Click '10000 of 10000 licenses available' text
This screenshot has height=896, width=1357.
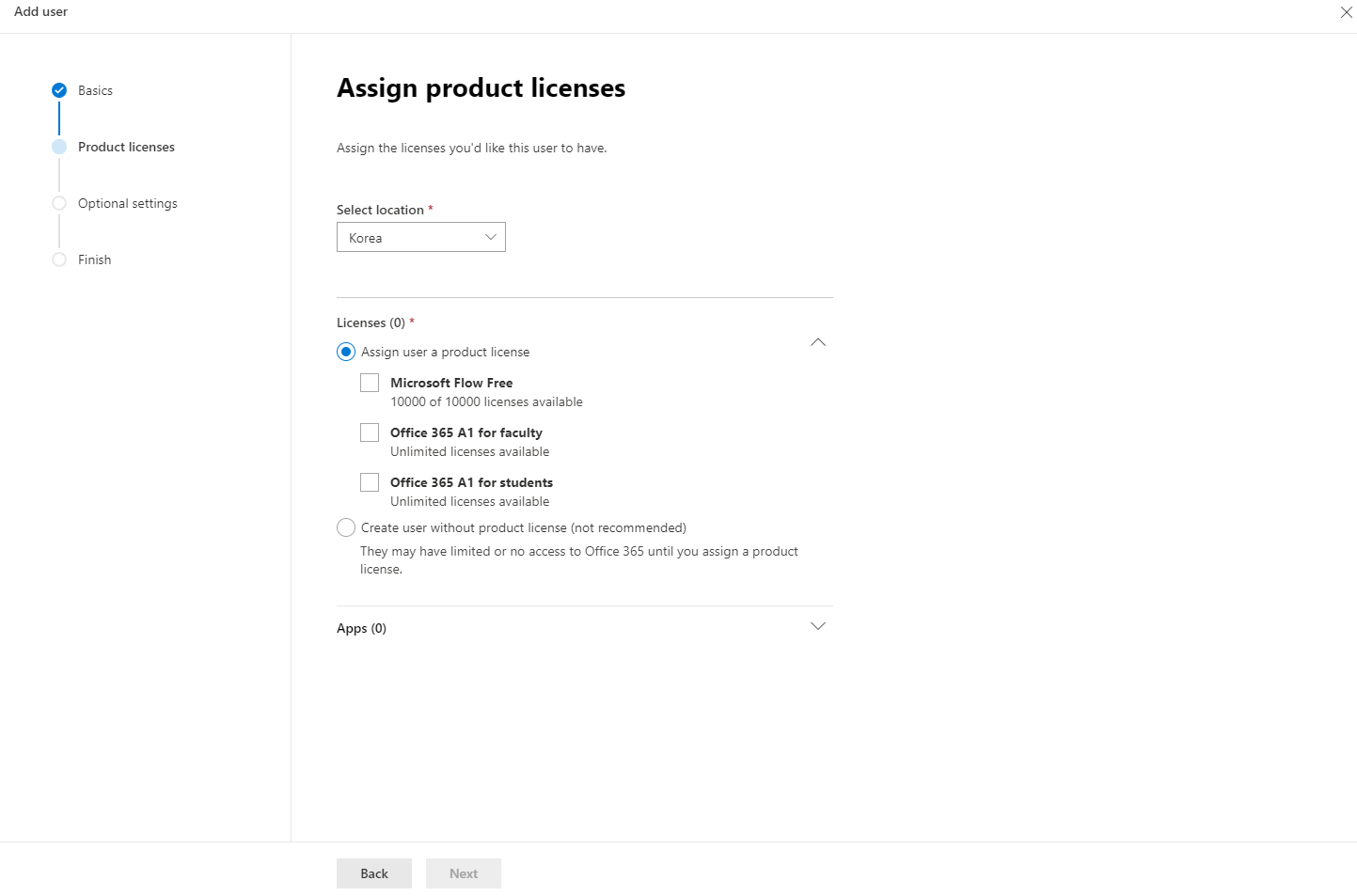click(486, 401)
